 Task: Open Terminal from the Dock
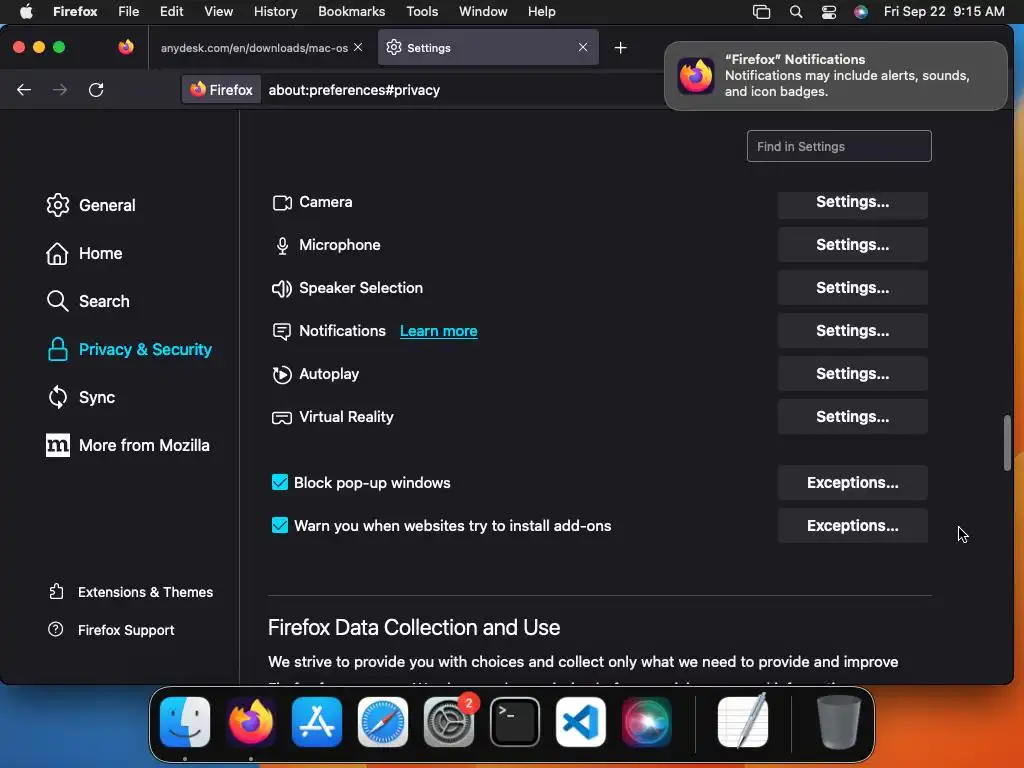[515, 722]
